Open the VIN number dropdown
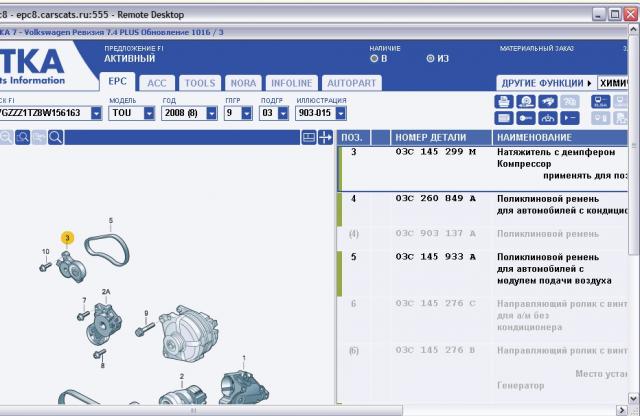This screenshot has width=640, height=416. [96, 113]
